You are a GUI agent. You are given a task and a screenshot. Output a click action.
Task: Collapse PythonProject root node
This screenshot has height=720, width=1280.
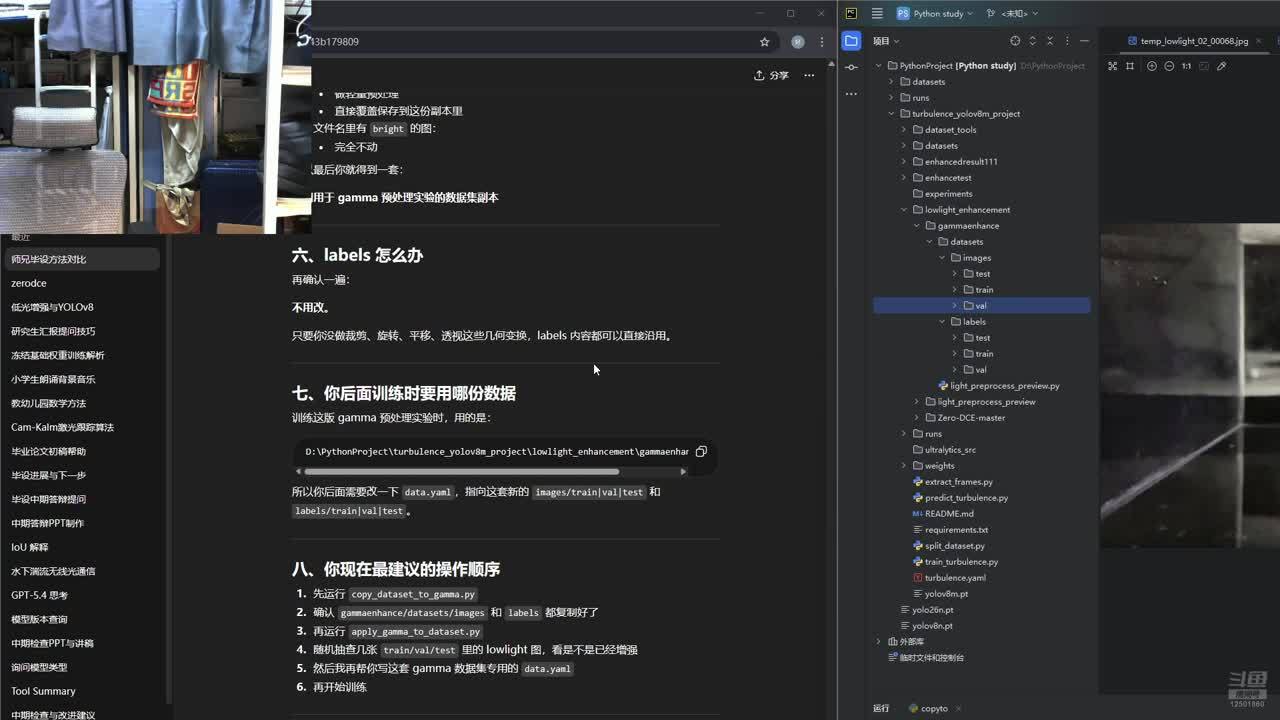coord(879,66)
